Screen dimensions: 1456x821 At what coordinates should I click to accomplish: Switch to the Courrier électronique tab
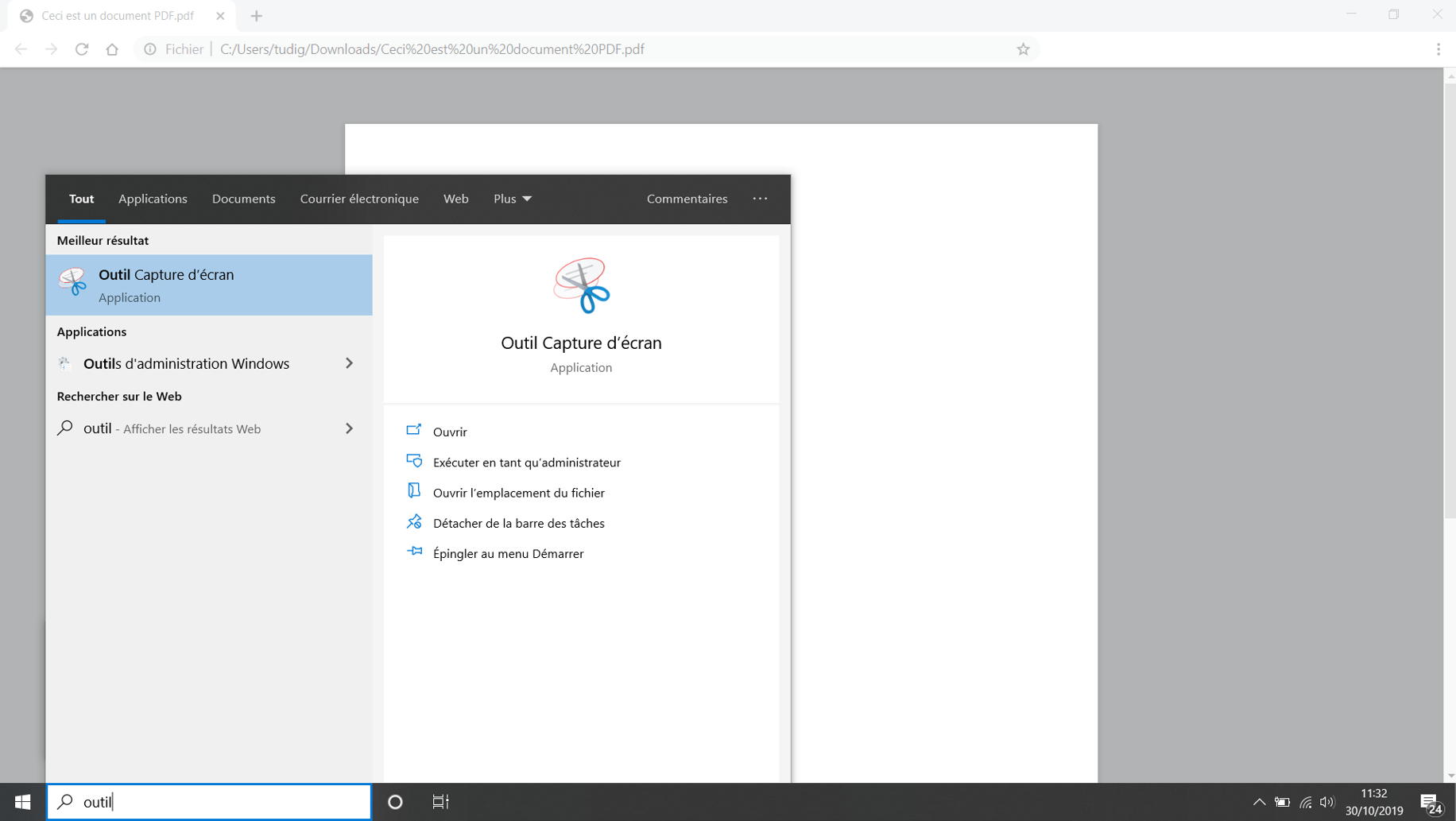click(359, 199)
